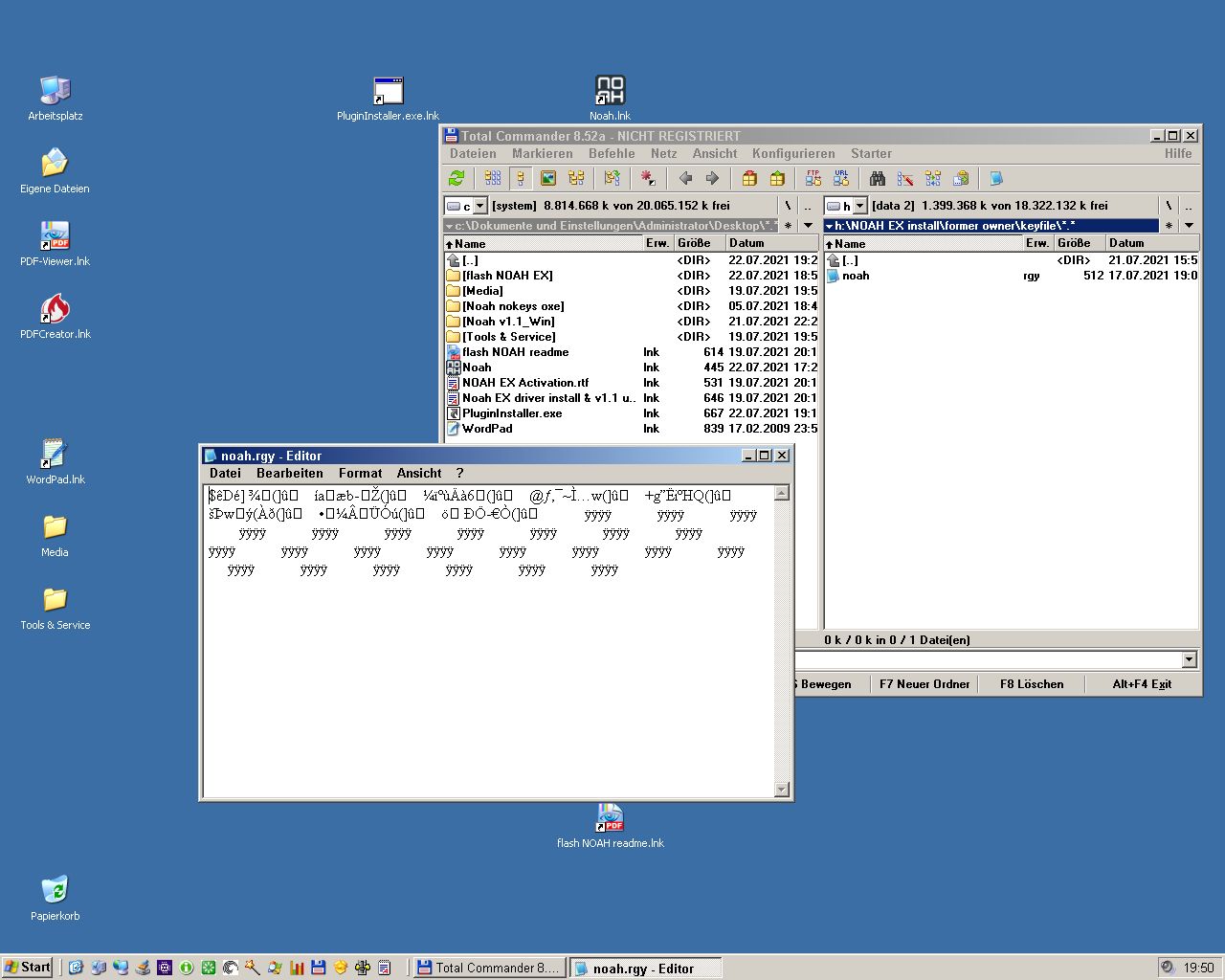
Task: Click the Notepad icon in Total Commander toolbar
Action: click(x=996, y=178)
